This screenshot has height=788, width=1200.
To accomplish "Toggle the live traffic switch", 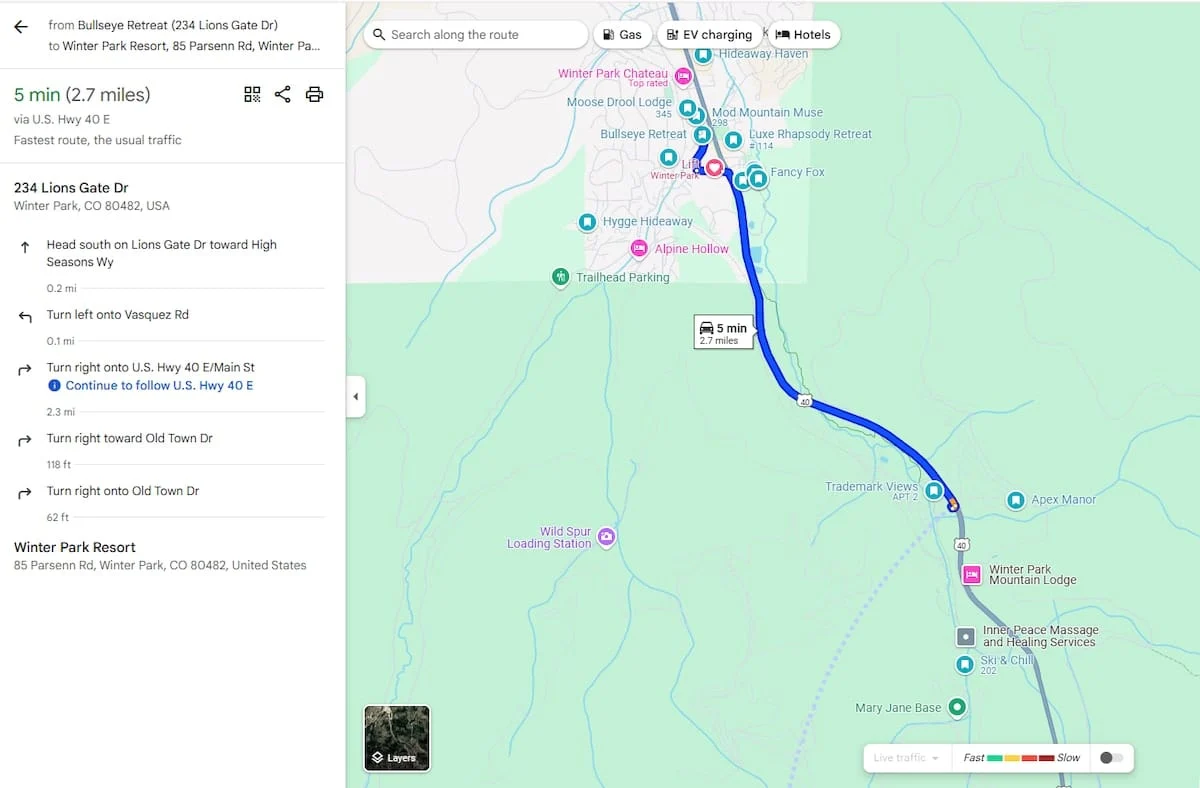I will click(1111, 757).
